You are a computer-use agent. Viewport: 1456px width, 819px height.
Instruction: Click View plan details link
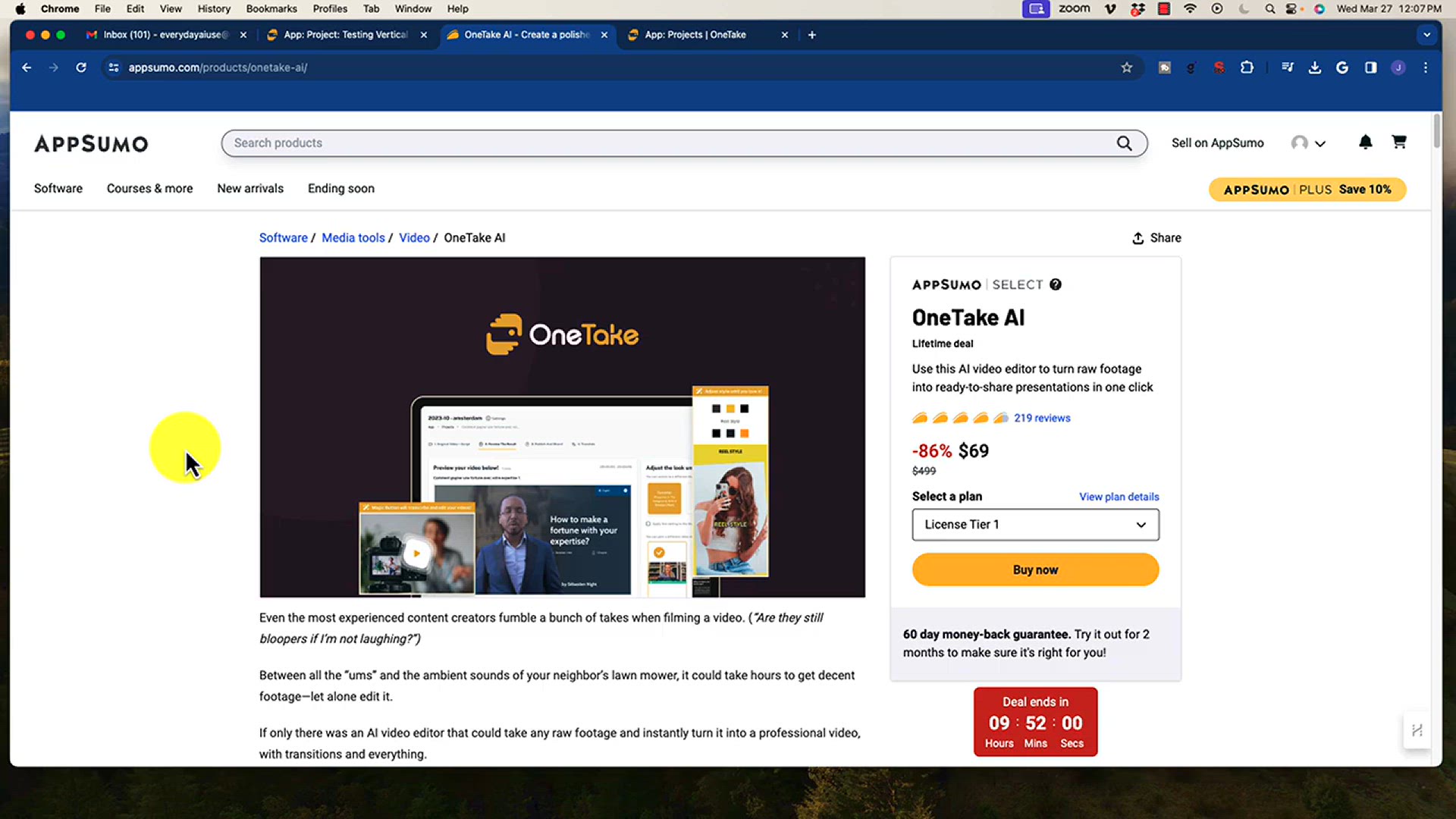1119,497
